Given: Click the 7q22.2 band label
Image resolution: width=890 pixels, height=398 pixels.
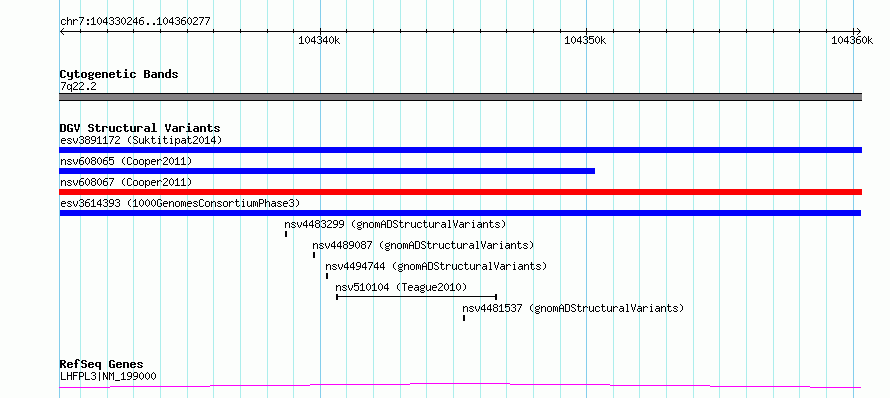Looking at the screenshot, I should coord(77,86).
